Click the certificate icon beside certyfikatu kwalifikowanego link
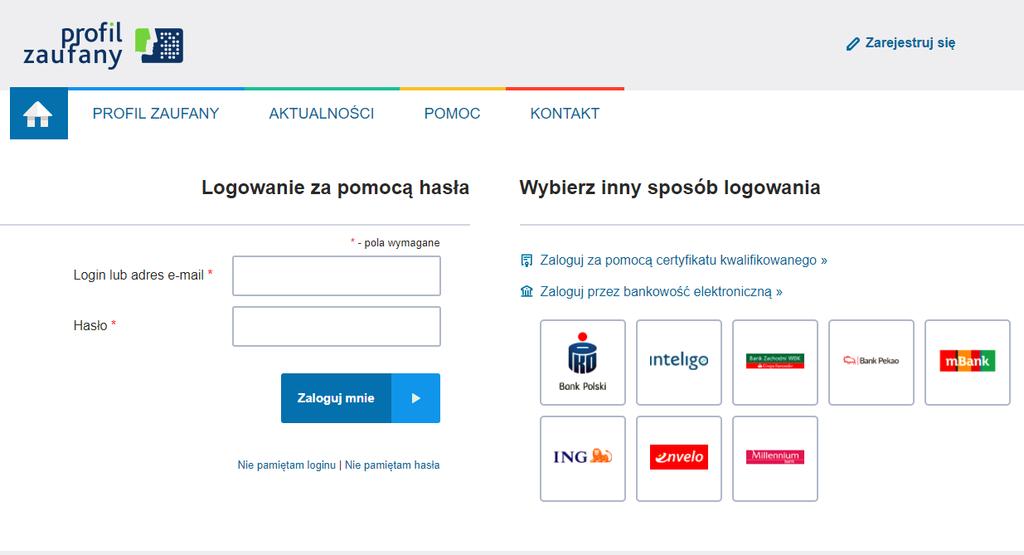The height and width of the screenshot is (555, 1024). tap(526, 261)
